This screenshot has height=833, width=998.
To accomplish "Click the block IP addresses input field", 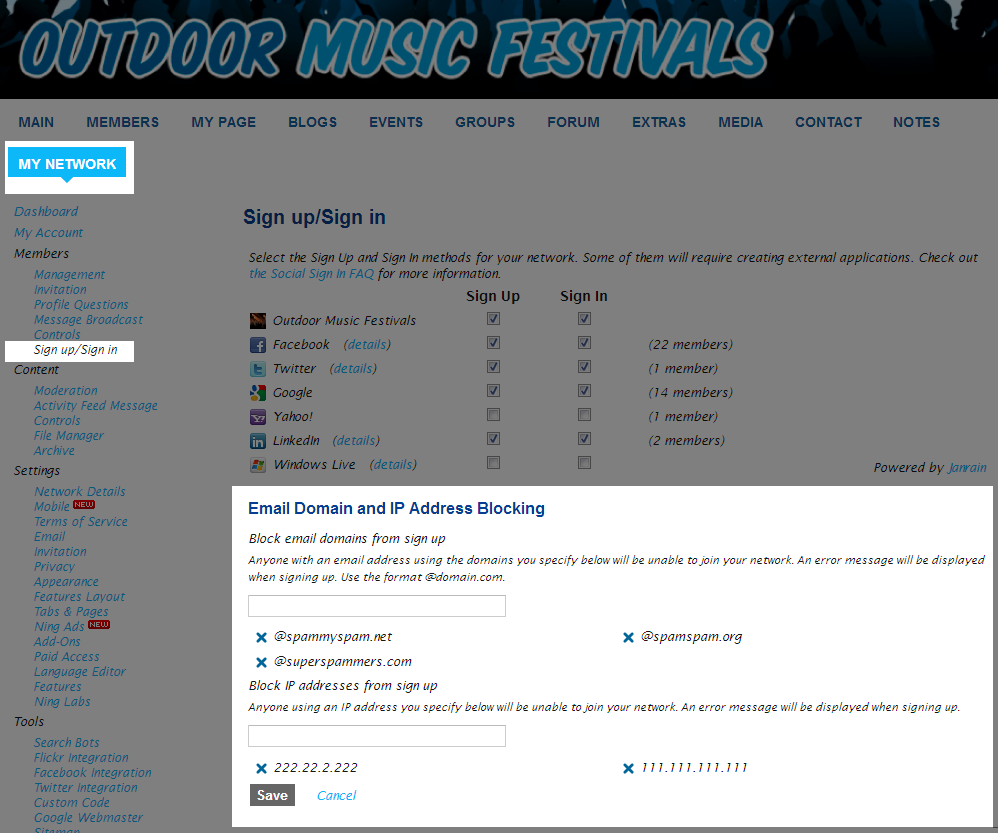I will click(x=377, y=736).
